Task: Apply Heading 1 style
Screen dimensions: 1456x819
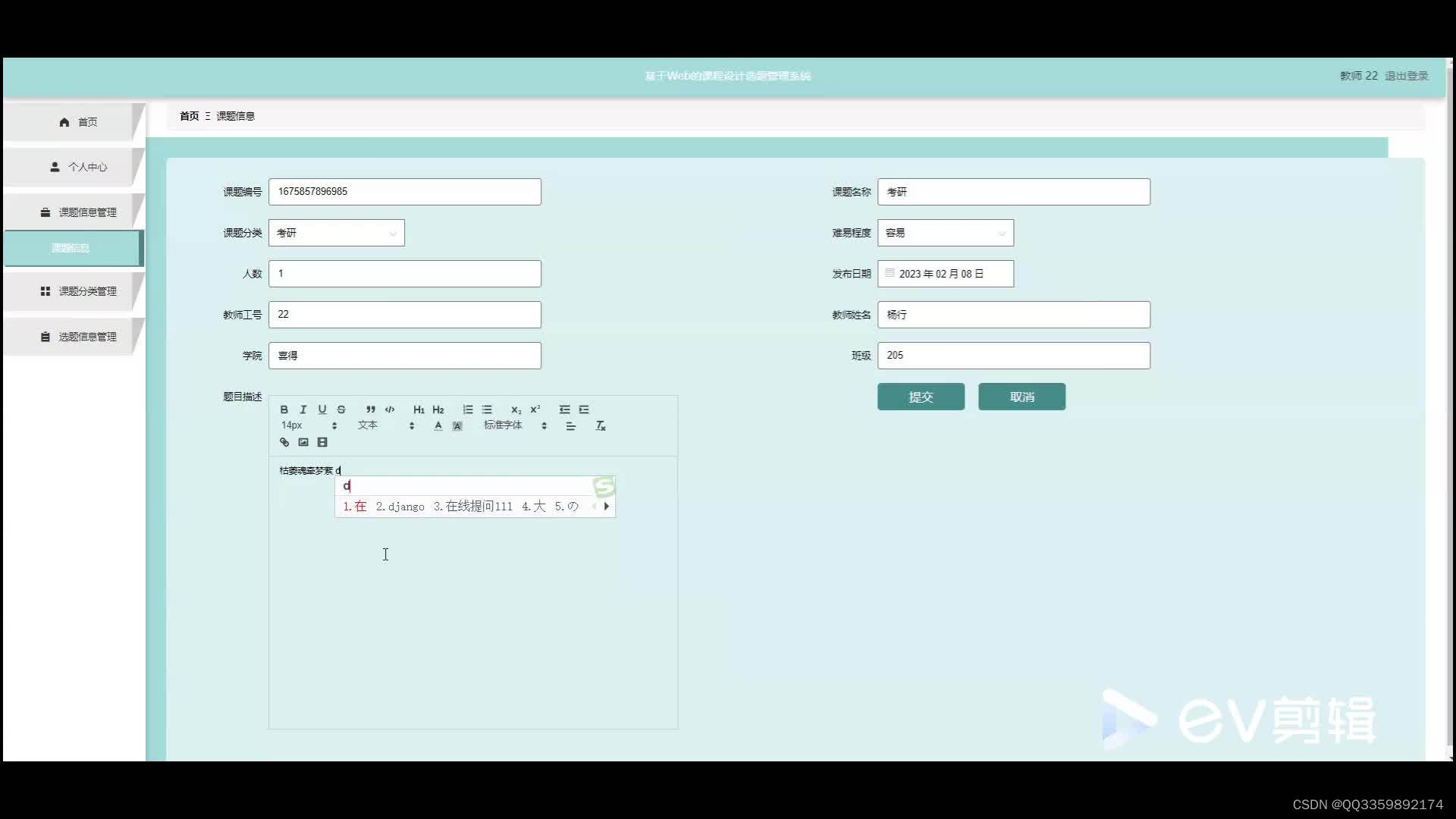Action: 419,409
